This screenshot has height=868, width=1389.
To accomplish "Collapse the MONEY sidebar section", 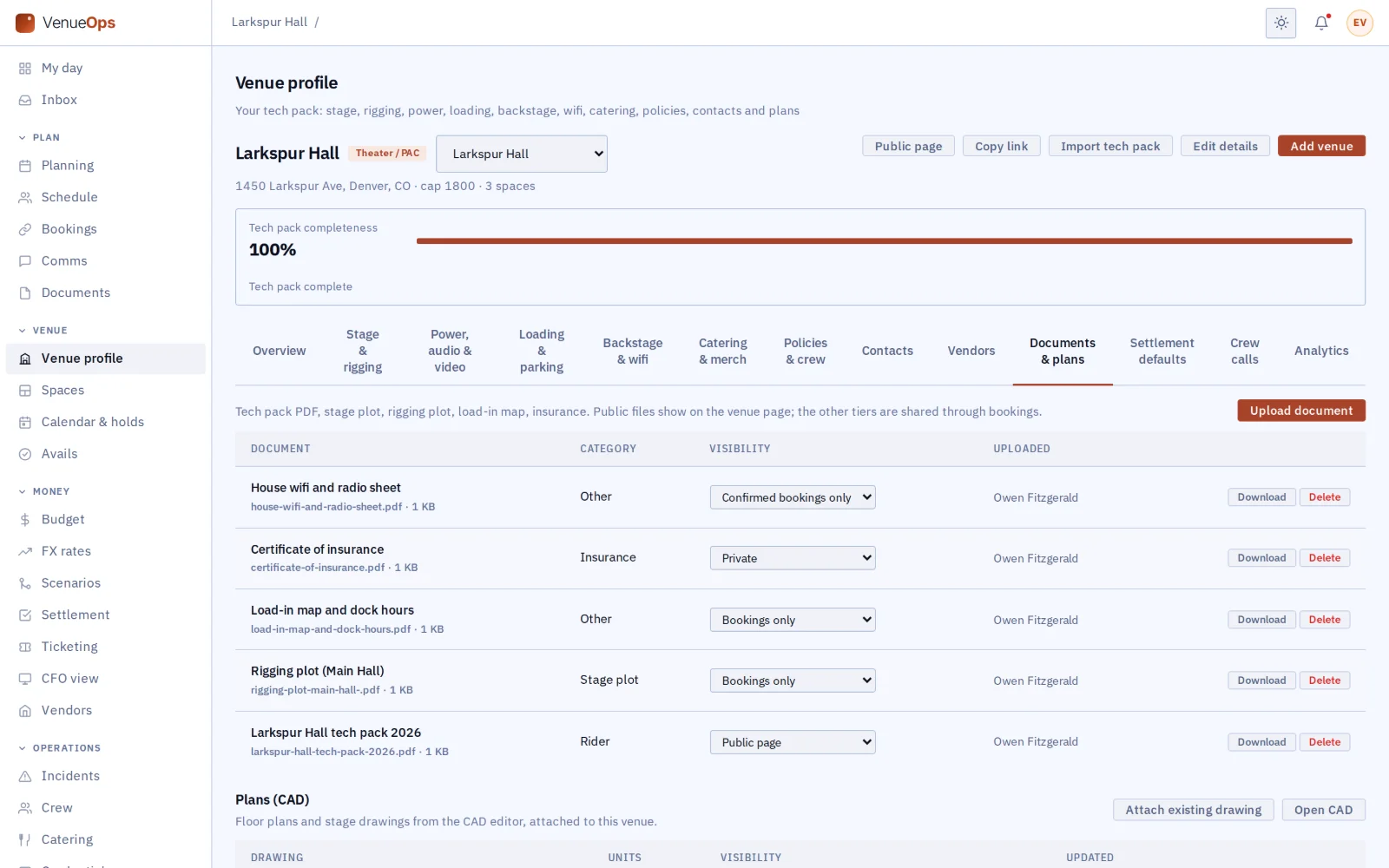I will coord(43,491).
